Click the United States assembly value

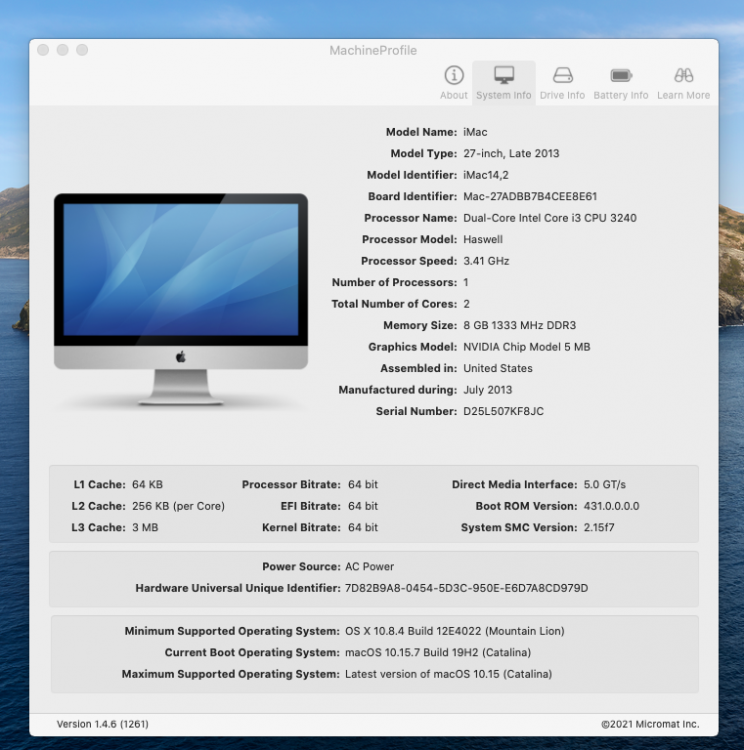click(x=498, y=368)
